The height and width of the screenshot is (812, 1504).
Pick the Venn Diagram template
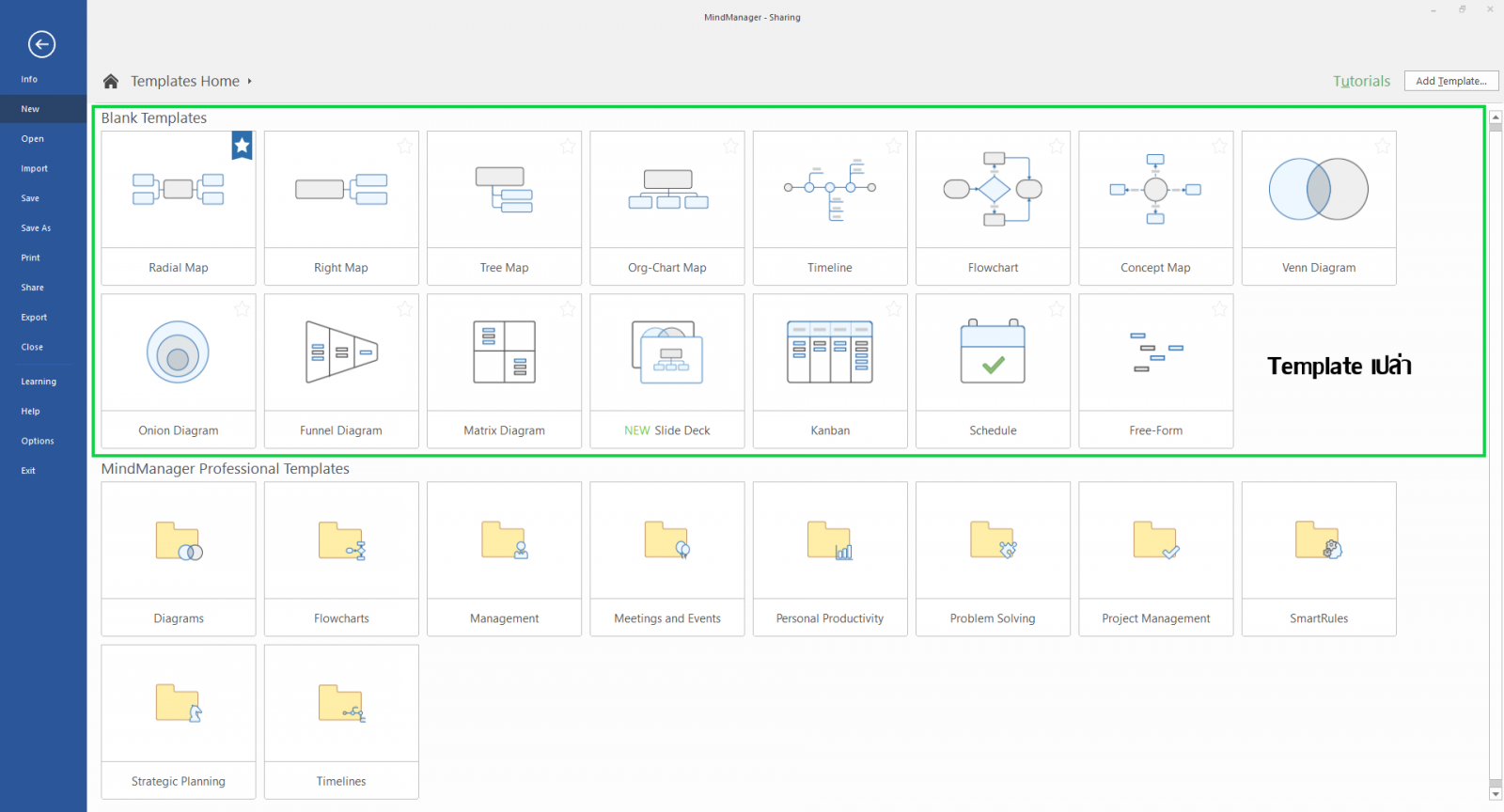point(1319,208)
